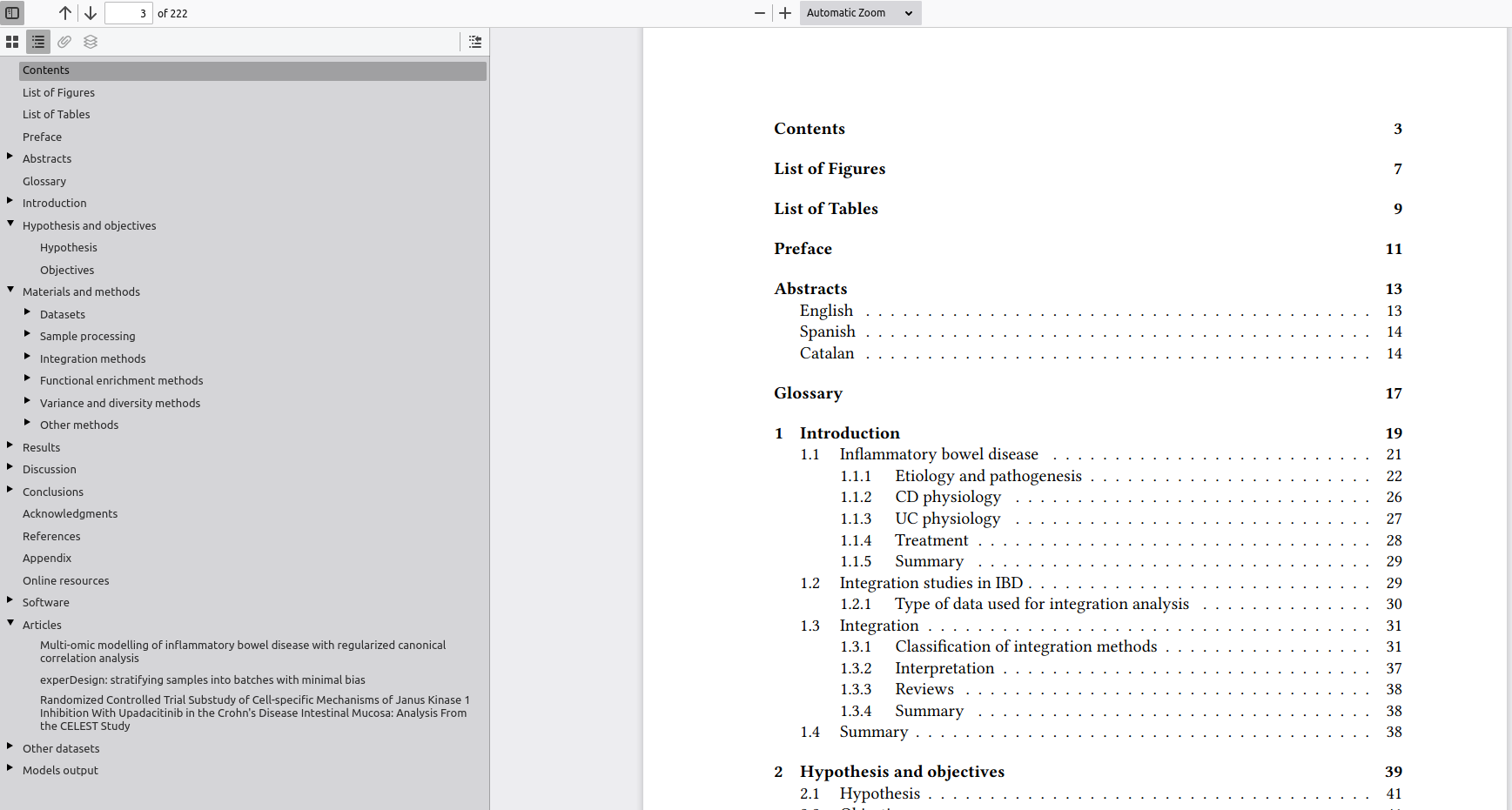Follow the List of Figures contents link
1512x810 pixels.
pyautogui.click(x=830, y=169)
